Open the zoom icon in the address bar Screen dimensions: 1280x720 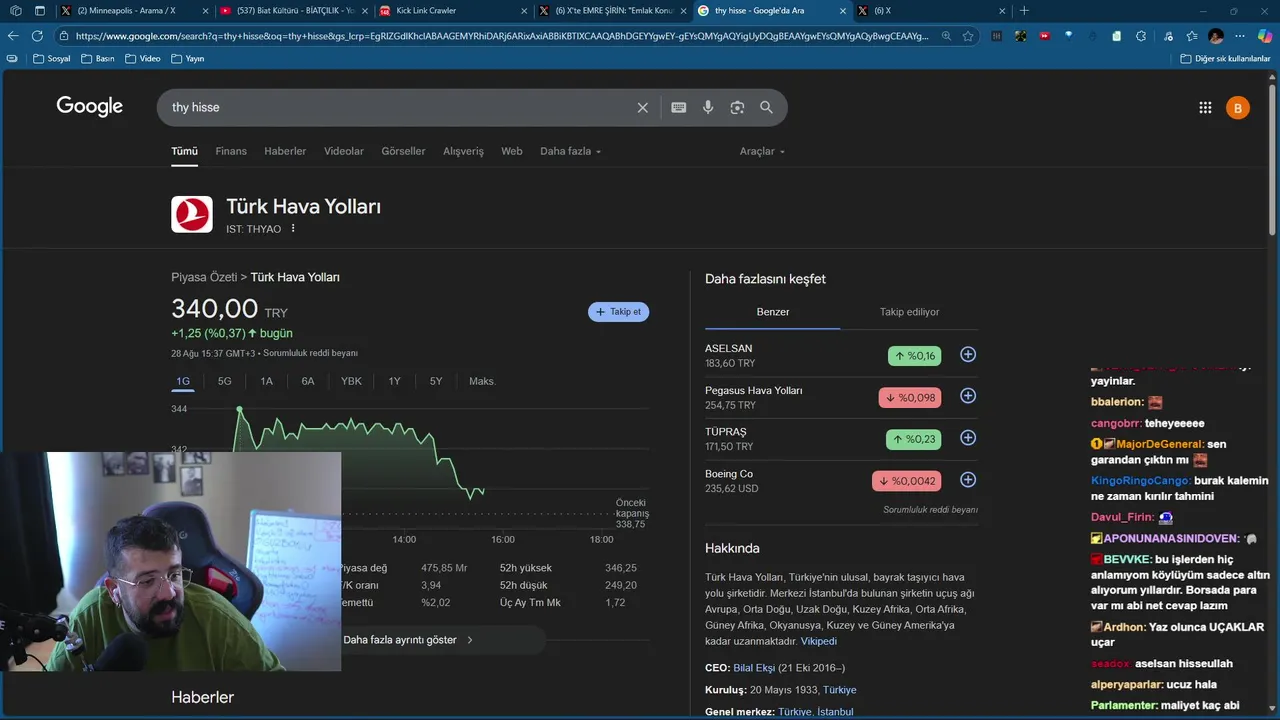pyautogui.click(x=947, y=36)
